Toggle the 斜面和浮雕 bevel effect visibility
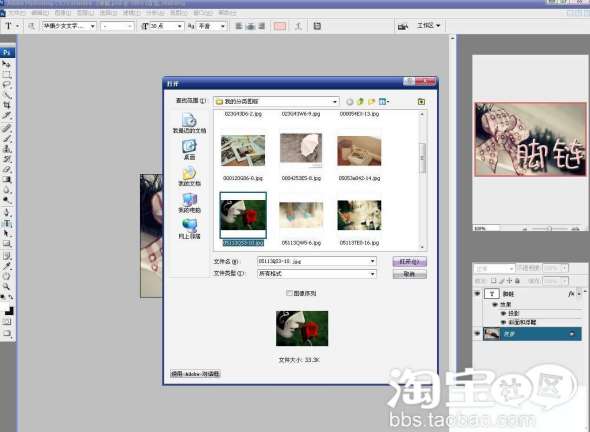The image size is (590, 432). 503,322
